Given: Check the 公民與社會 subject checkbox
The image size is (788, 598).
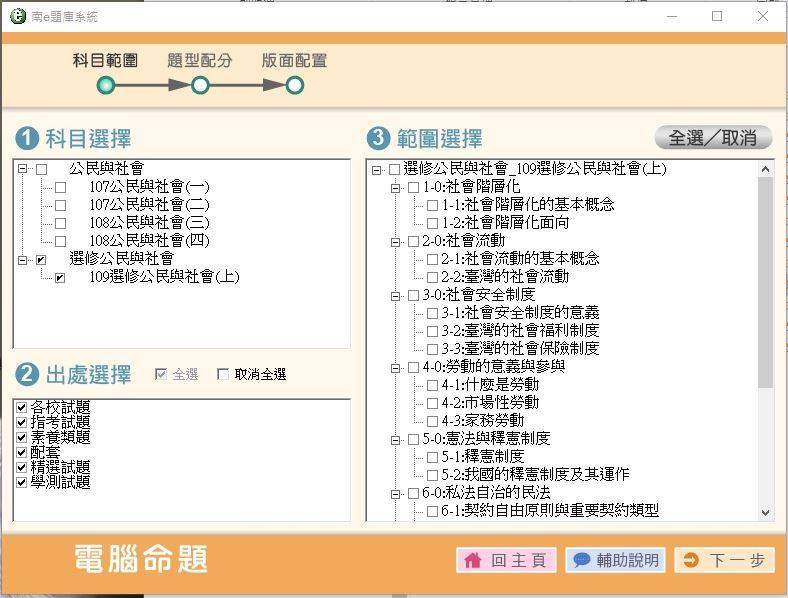Looking at the screenshot, I should 42,169.
